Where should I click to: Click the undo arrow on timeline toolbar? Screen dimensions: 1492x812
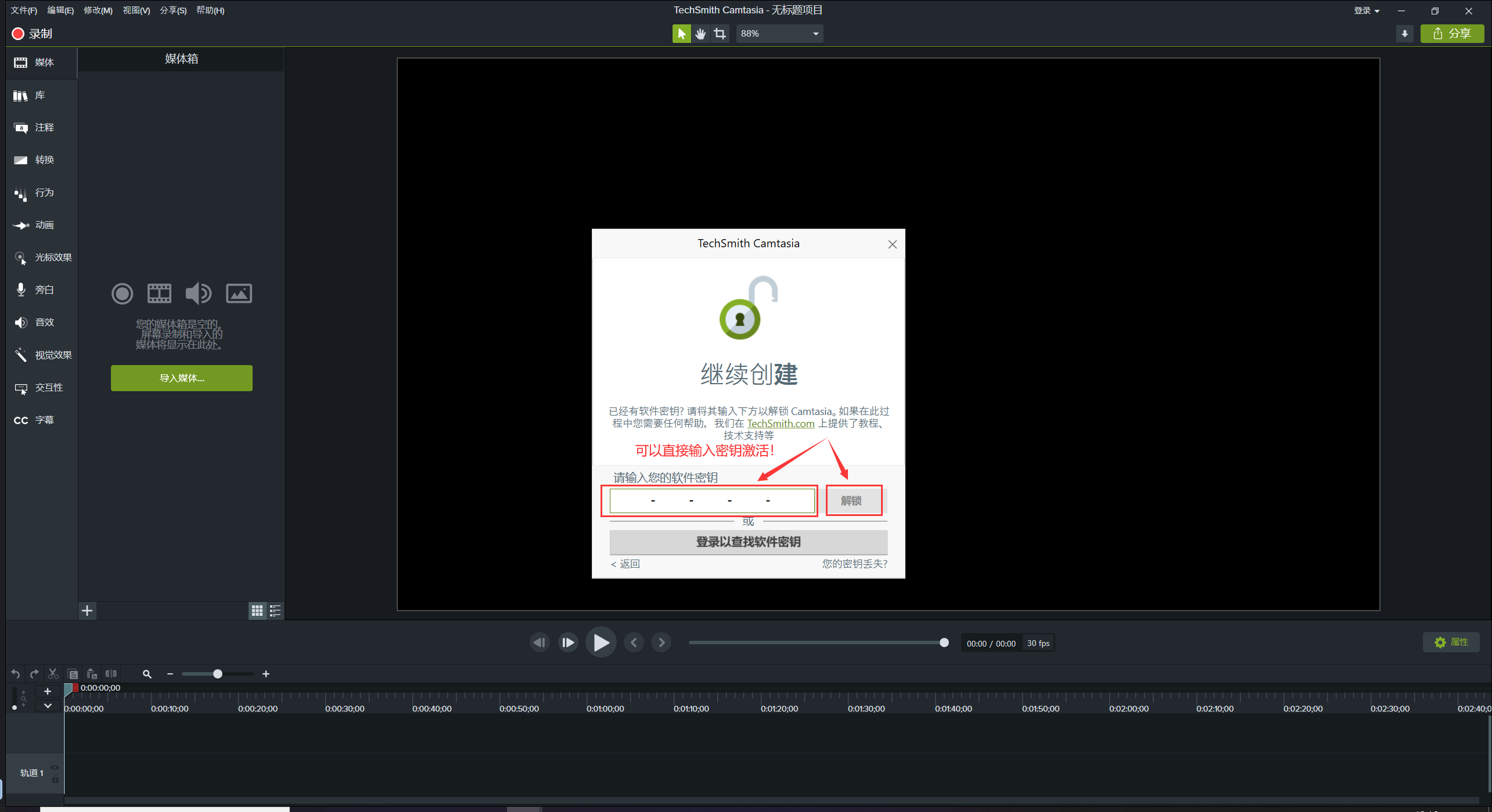[x=16, y=674]
